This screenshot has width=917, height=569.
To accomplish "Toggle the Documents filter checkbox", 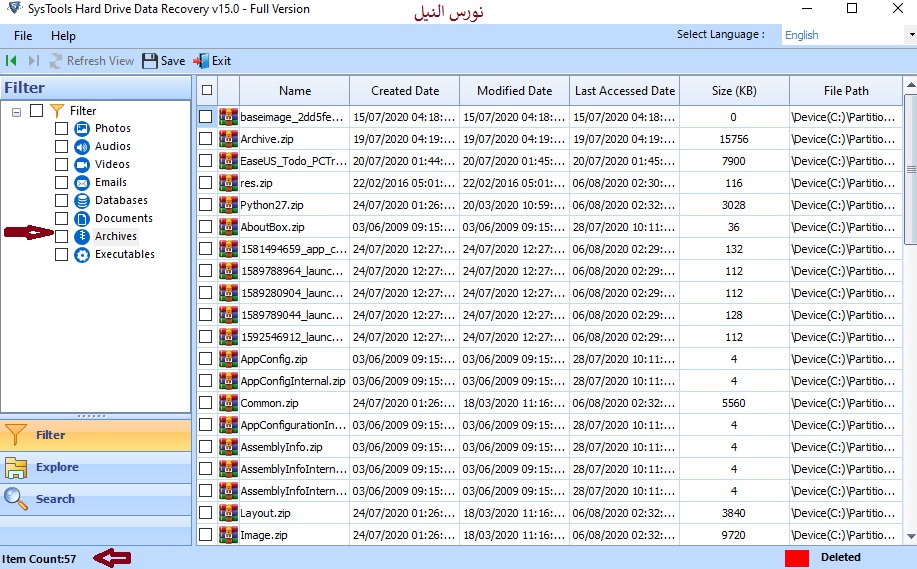I will [62, 219].
